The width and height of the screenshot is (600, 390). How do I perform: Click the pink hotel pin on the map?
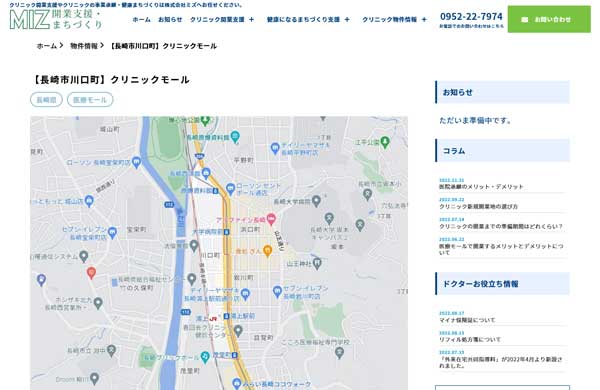pos(271,219)
